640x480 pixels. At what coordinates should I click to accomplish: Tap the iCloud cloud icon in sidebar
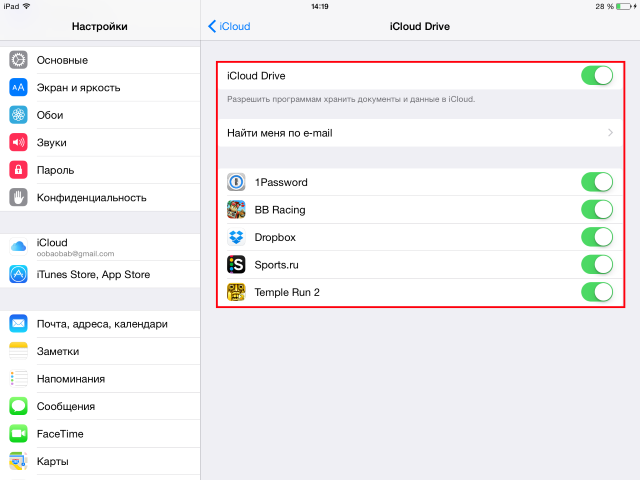tap(18, 247)
